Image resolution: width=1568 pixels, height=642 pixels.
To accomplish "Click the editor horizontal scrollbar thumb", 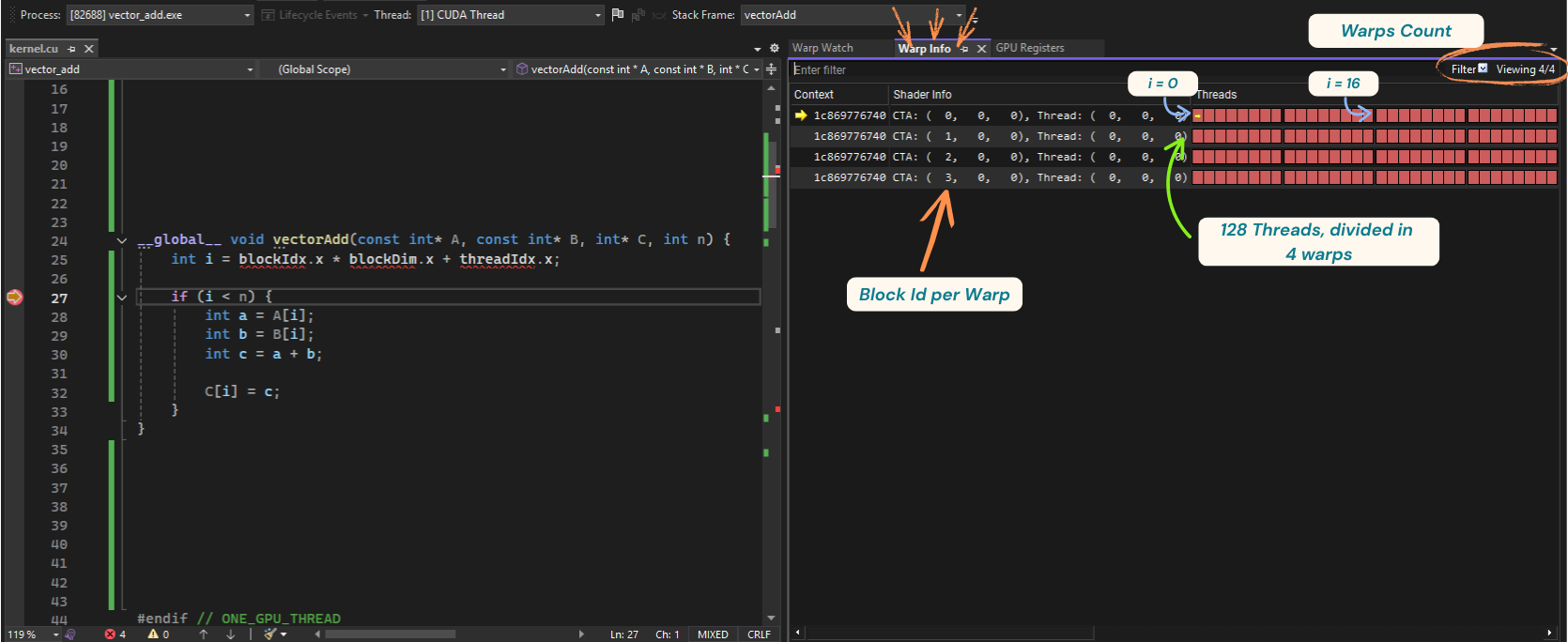I will point(390,634).
